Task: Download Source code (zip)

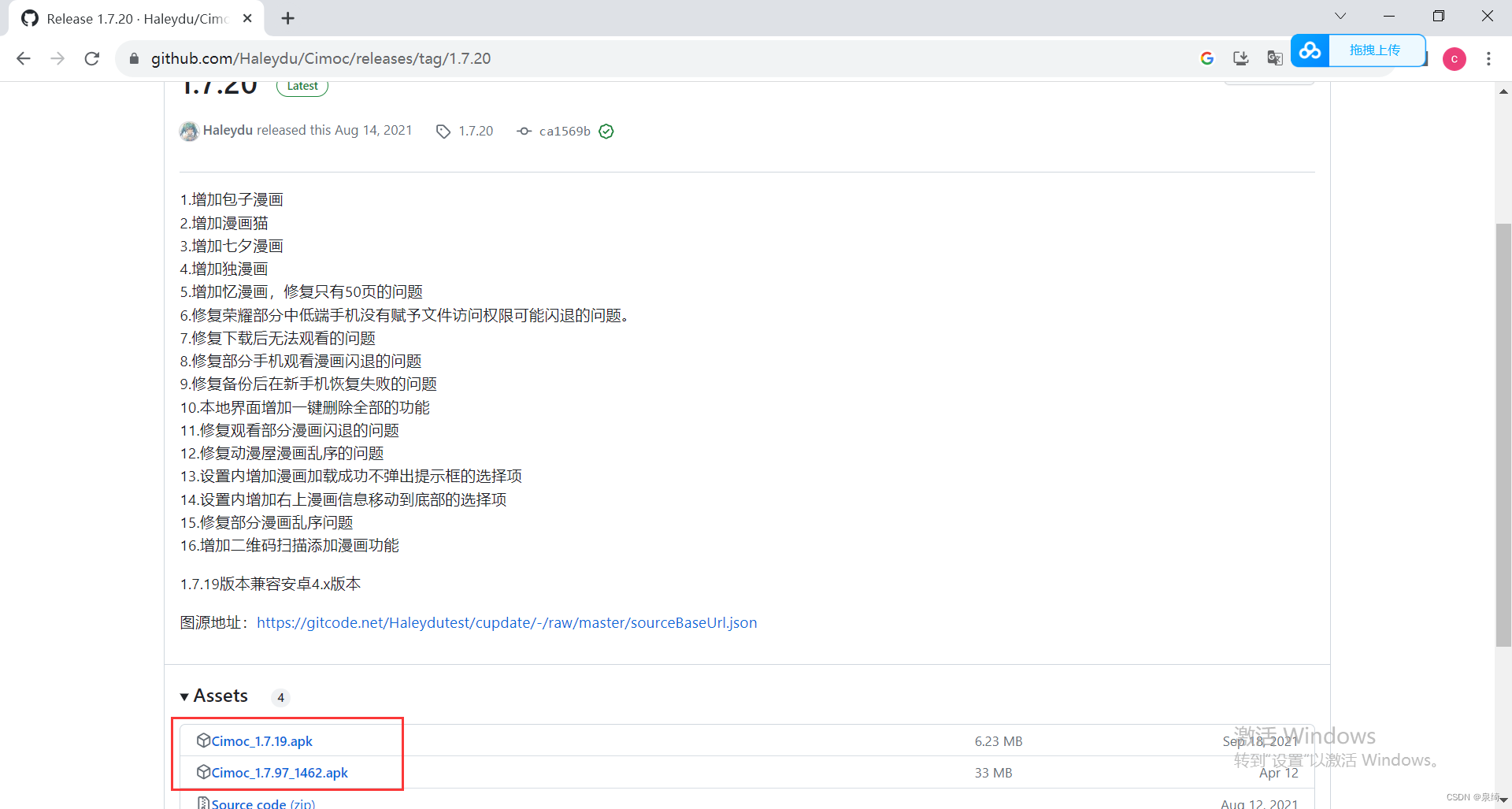Action: (263, 803)
